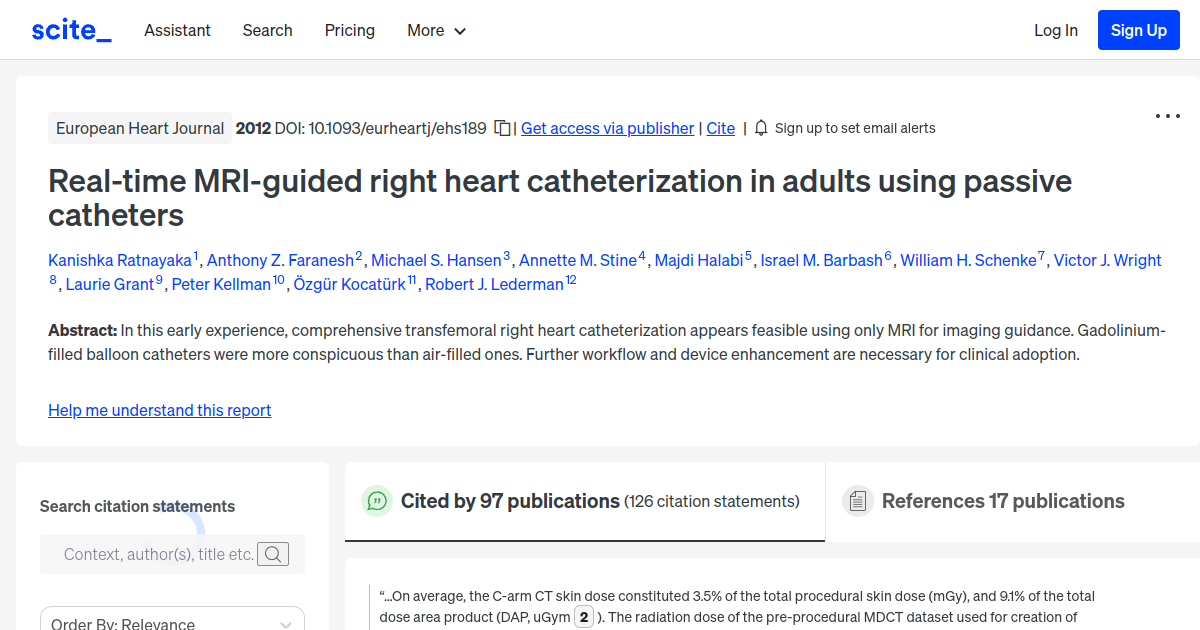Switch to the References 17 publications tab
The image size is (1200, 630).
coord(1002,500)
